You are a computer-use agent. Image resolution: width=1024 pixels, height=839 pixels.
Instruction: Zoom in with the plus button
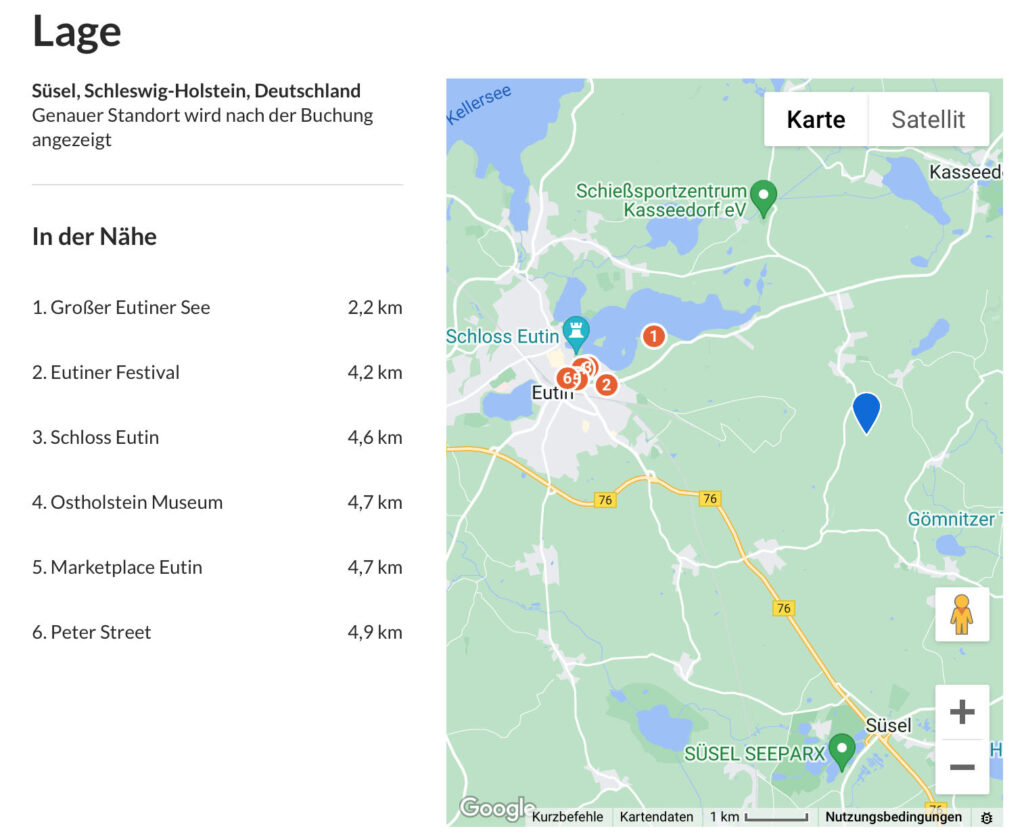[x=961, y=712]
